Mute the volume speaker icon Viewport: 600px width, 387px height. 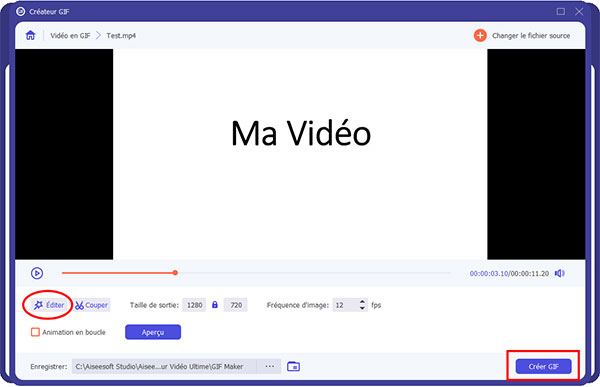(559, 273)
